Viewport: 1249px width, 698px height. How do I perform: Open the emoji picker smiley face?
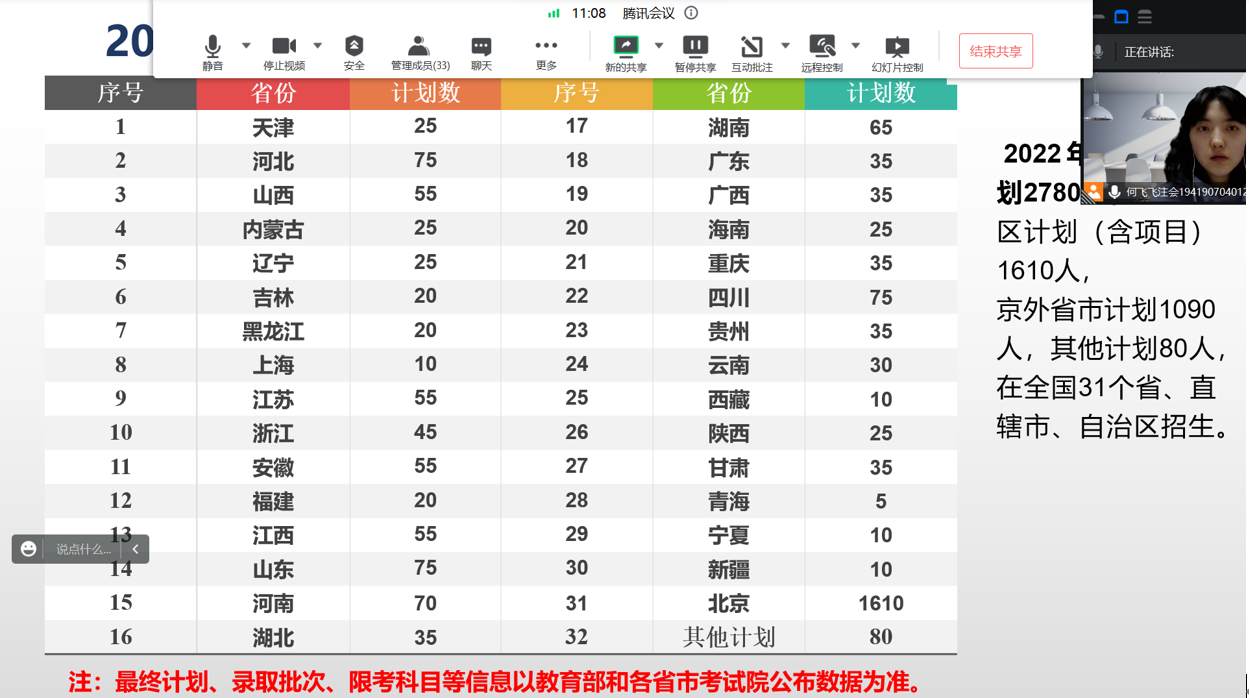coord(29,549)
